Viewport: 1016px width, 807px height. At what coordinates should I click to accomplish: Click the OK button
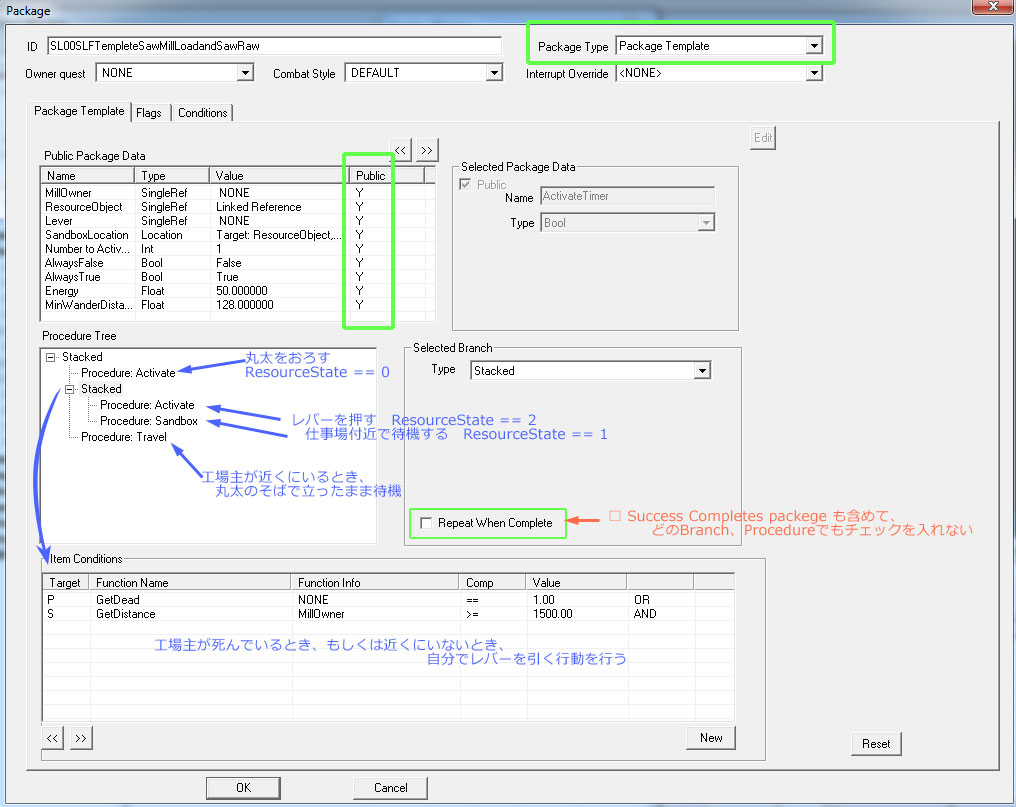[x=243, y=788]
